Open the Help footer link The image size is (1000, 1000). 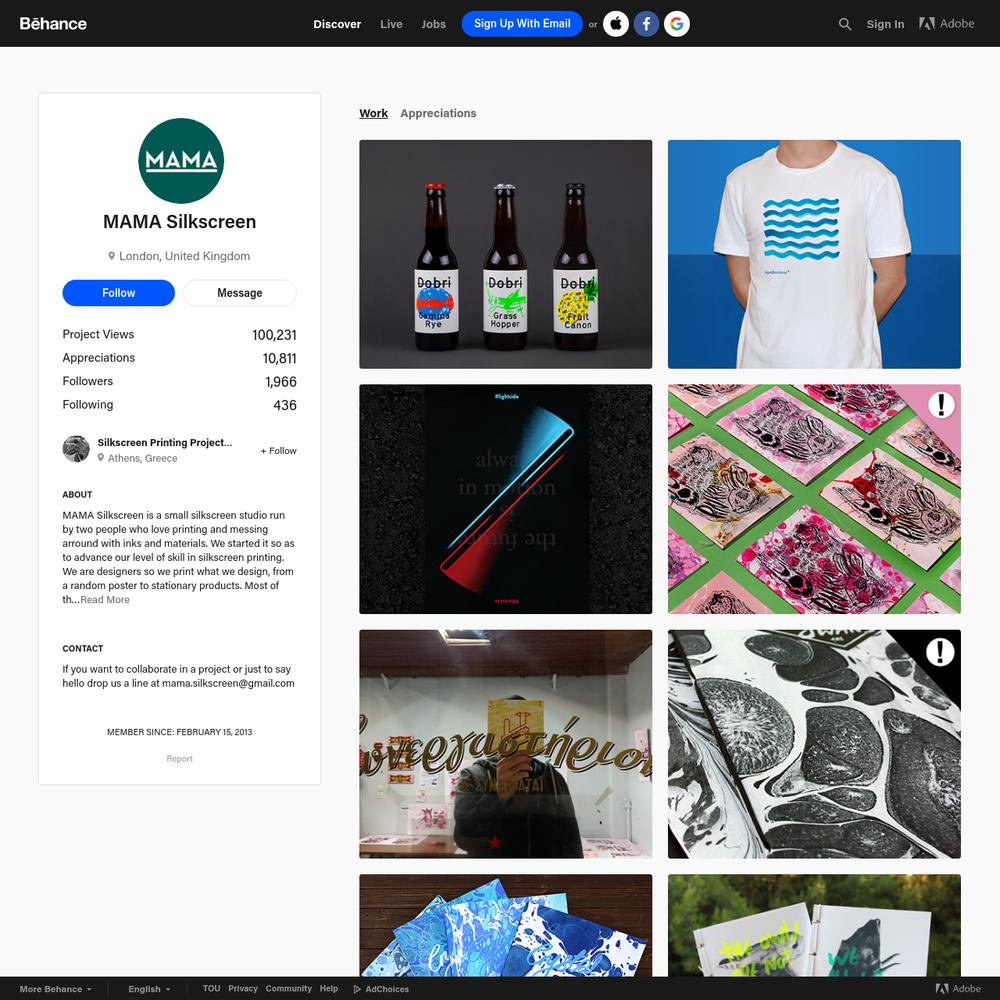(328, 989)
